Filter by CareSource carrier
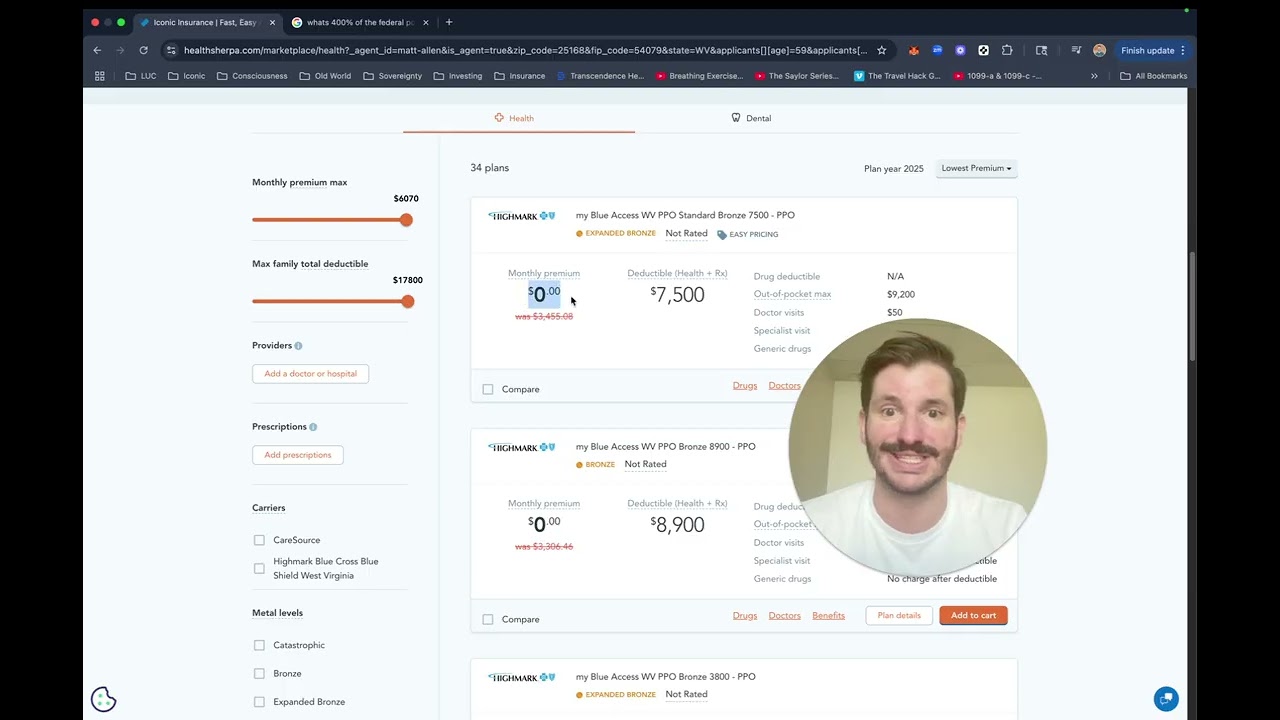 coord(259,540)
